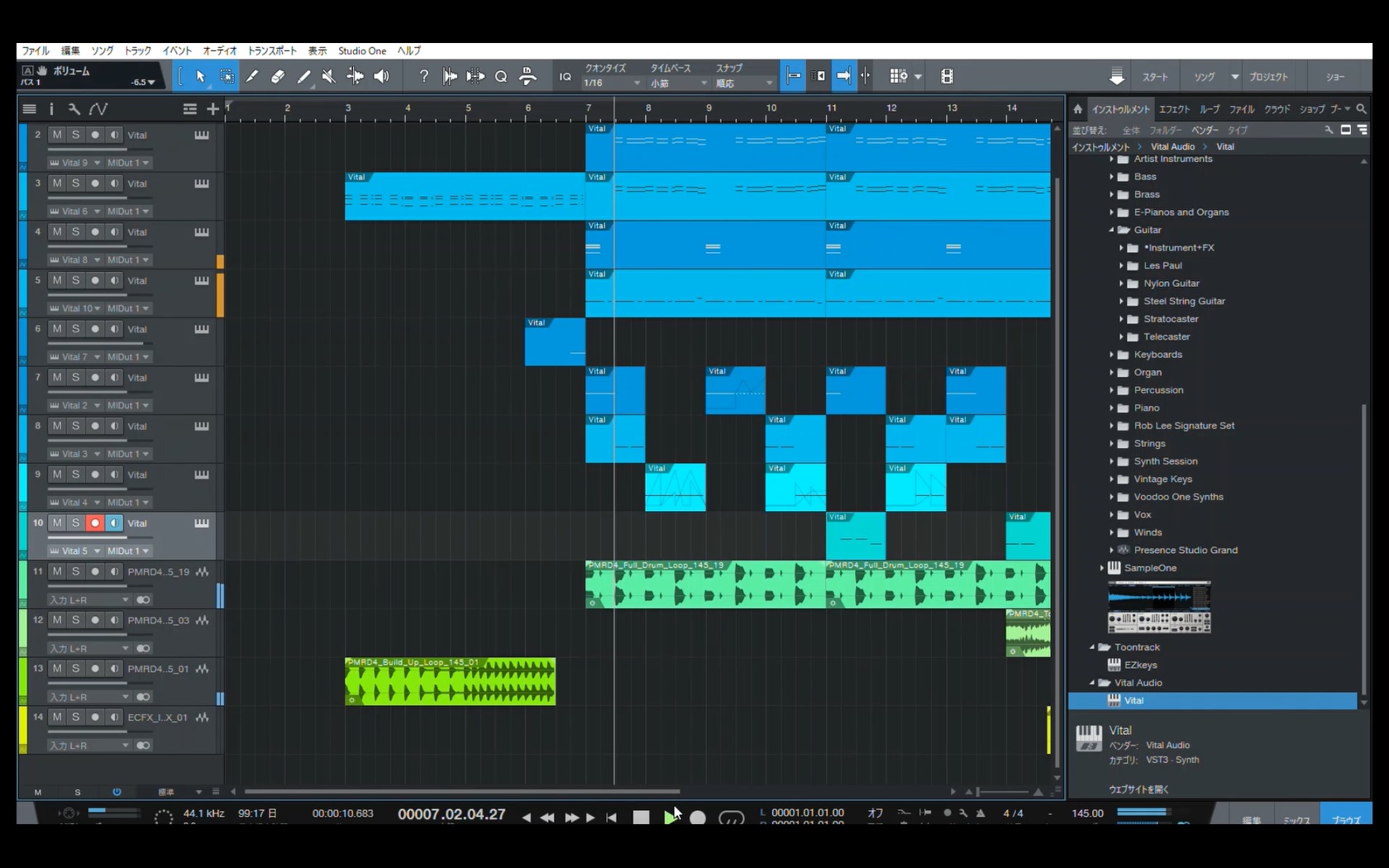Viewport: 1389px width, 868px height.
Task: Choose the Mute tool in toolbar
Action: pos(329,77)
